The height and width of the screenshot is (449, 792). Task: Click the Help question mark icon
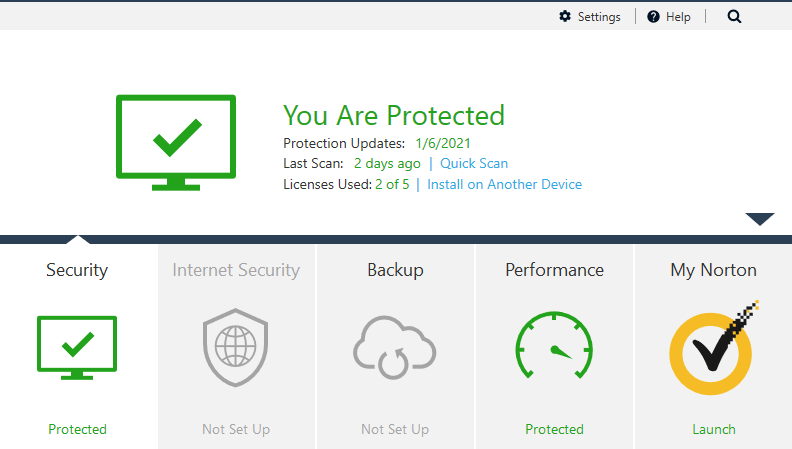pyautogui.click(x=653, y=16)
